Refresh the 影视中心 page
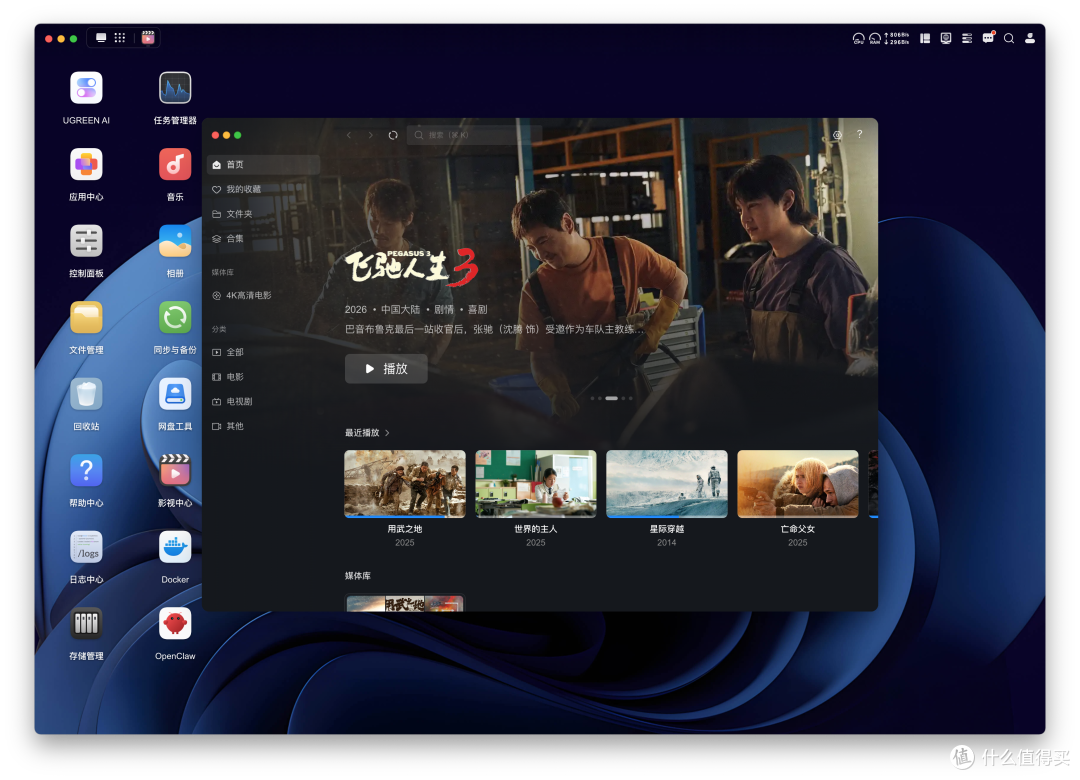 pos(393,135)
